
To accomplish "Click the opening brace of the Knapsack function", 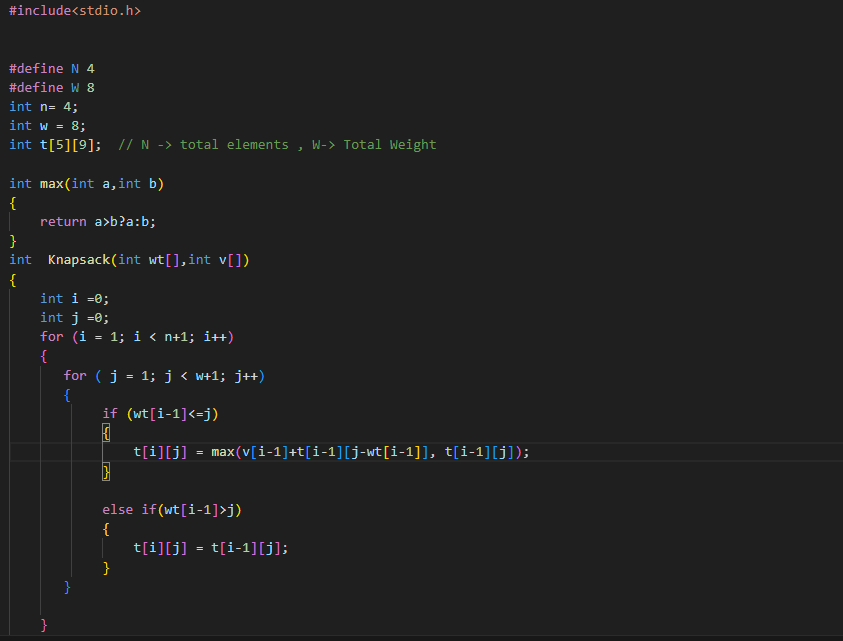I will (x=13, y=280).
